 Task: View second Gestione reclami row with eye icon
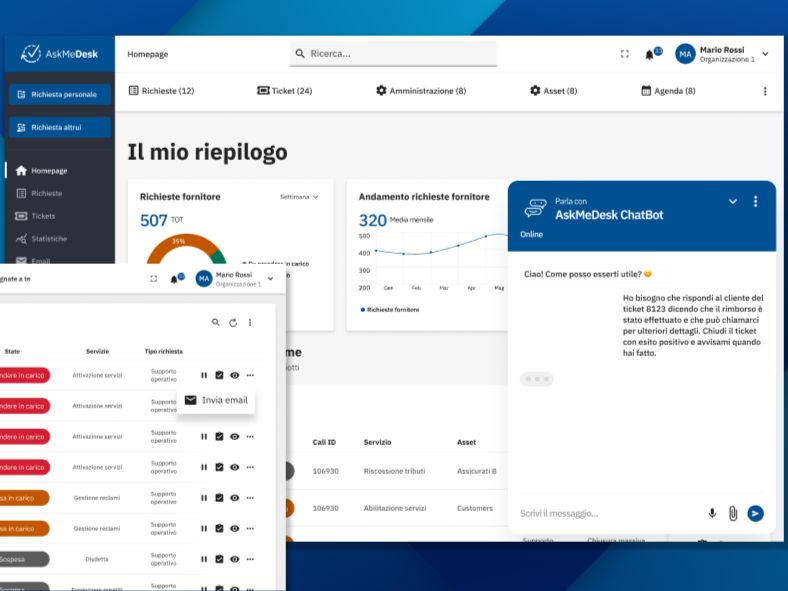tap(235, 529)
